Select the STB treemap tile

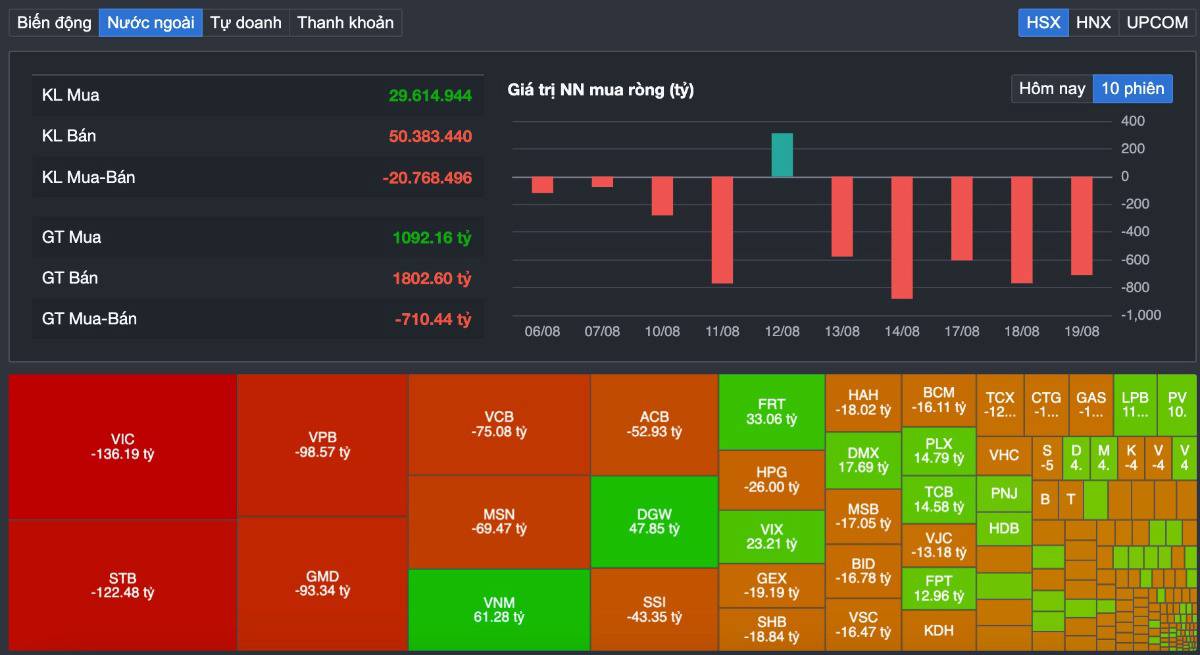[x=123, y=585]
